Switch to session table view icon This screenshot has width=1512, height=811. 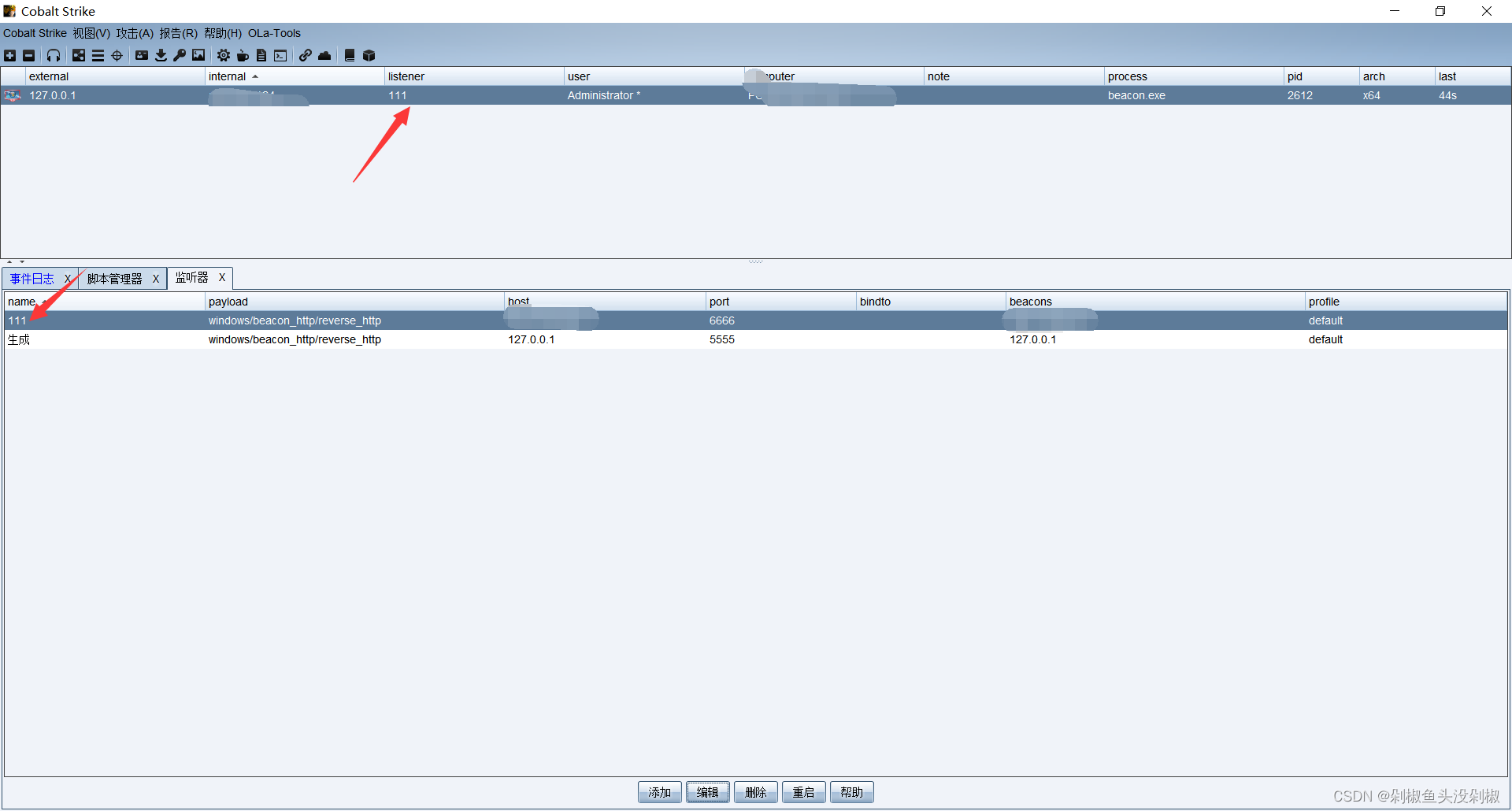pos(98,55)
